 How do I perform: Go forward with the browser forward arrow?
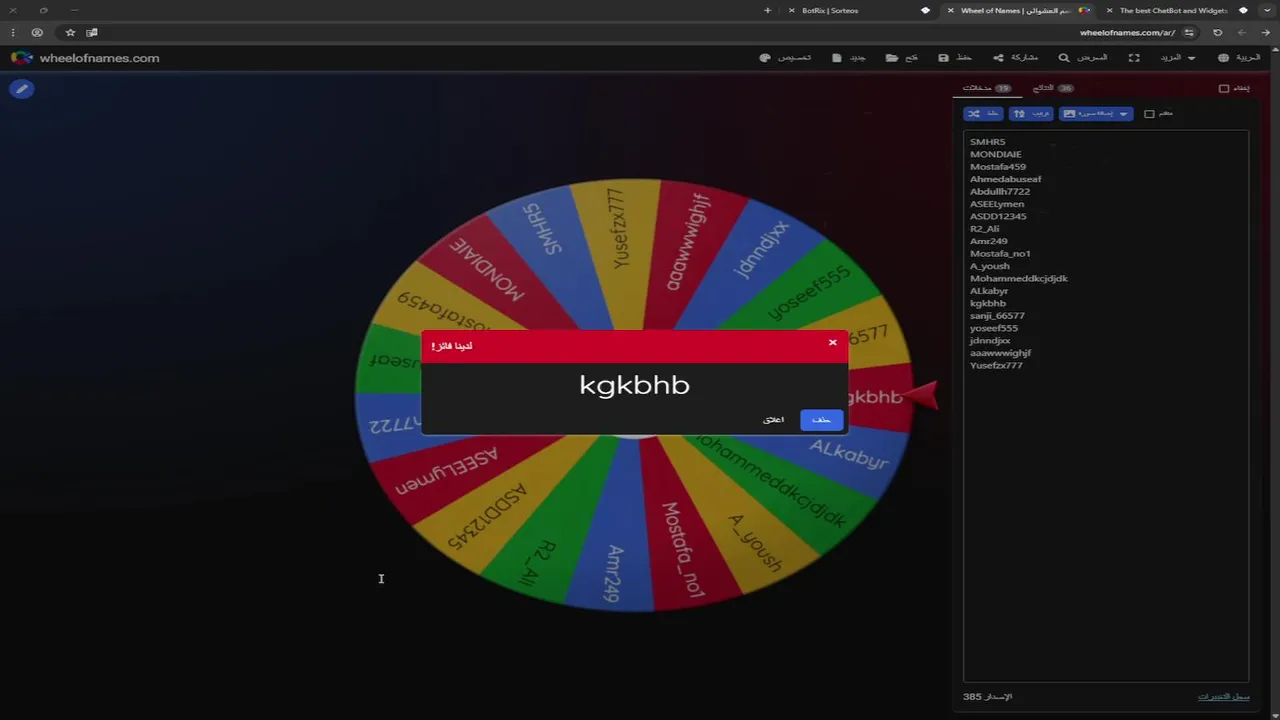[x=1242, y=33]
